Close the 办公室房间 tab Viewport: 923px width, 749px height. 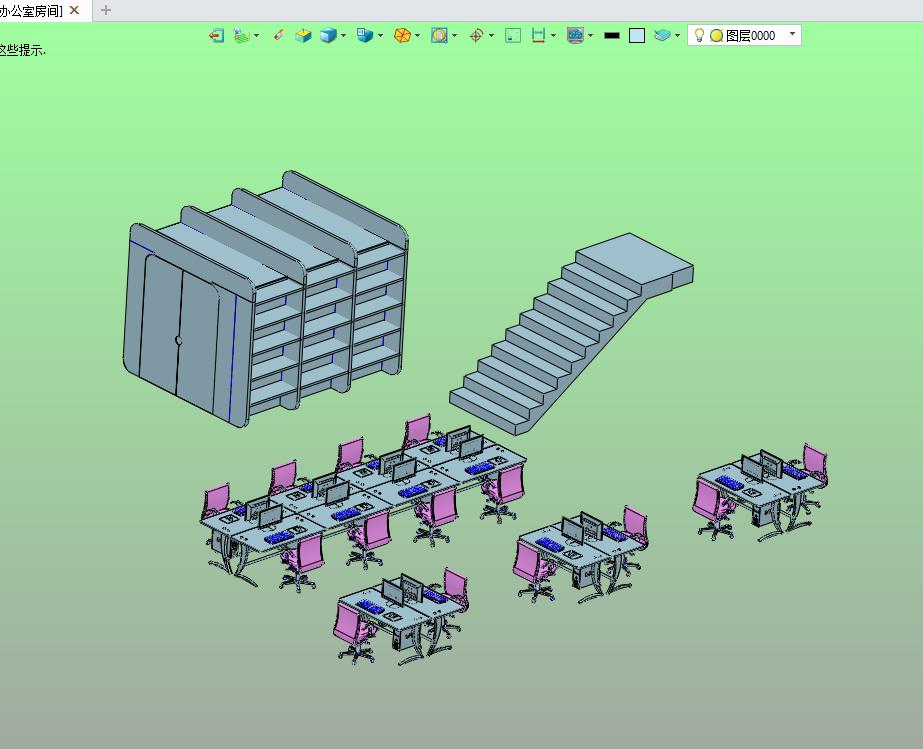[74, 11]
